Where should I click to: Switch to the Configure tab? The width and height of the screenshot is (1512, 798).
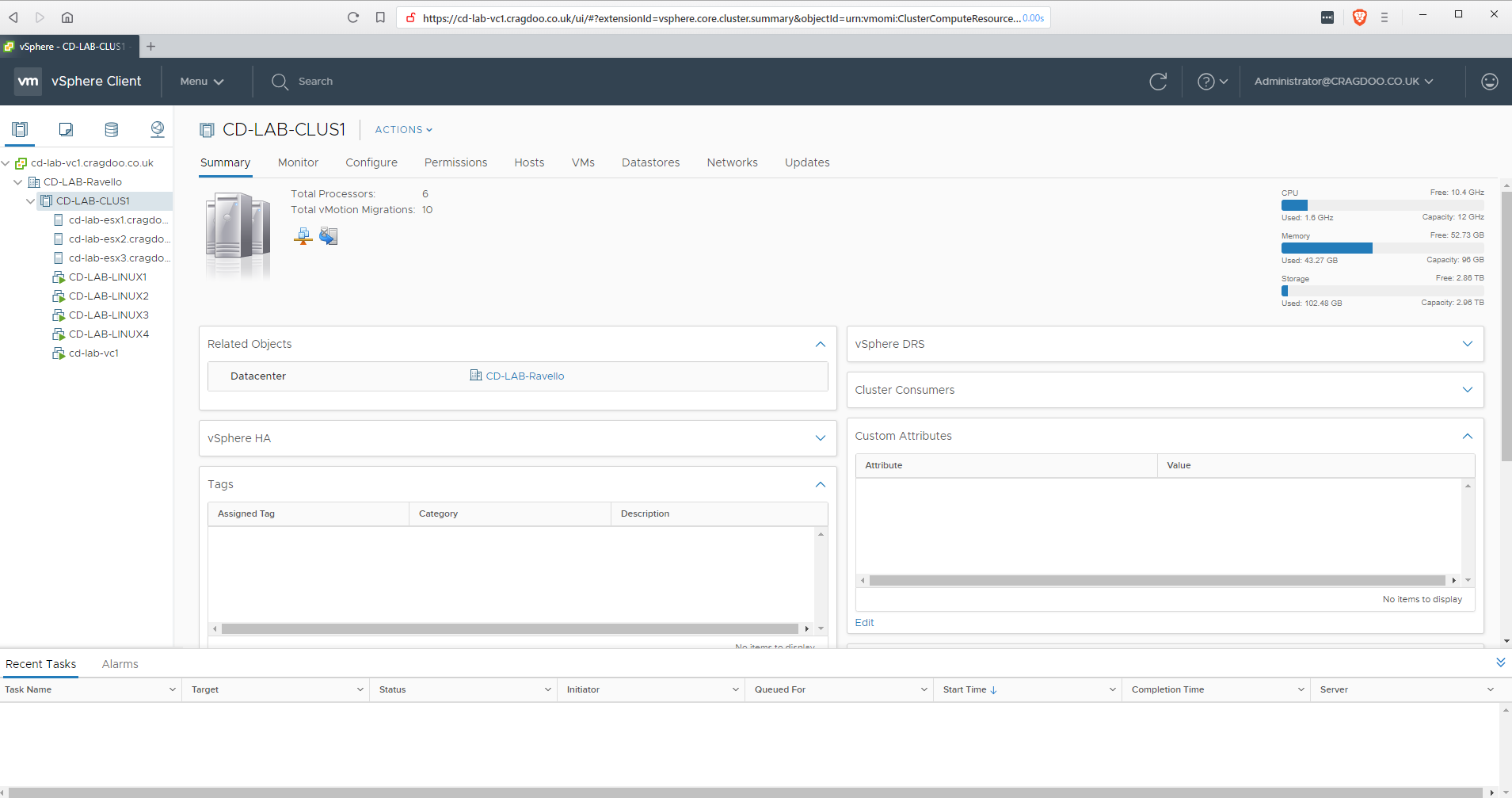pos(371,162)
